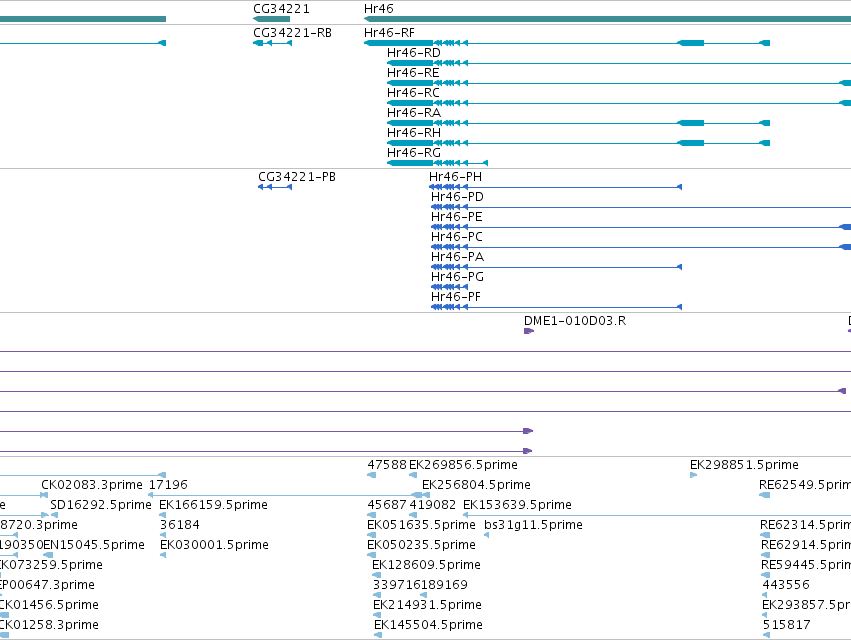Open the Hr46-PD protein label
The height and width of the screenshot is (640, 851).
(x=457, y=197)
